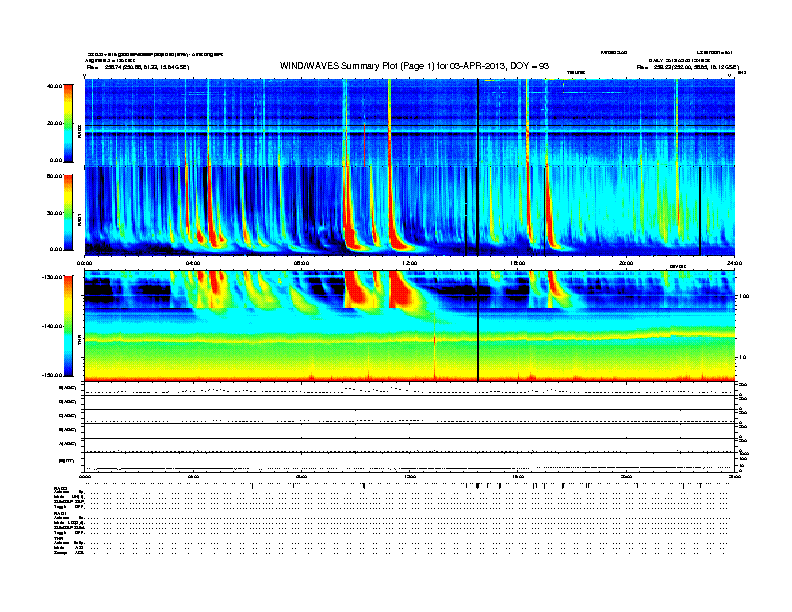Screen dimensions: 792x612
Task: Click the 40.00 label on RAD2 scale
Action: pyautogui.click(x=54, y=86)
